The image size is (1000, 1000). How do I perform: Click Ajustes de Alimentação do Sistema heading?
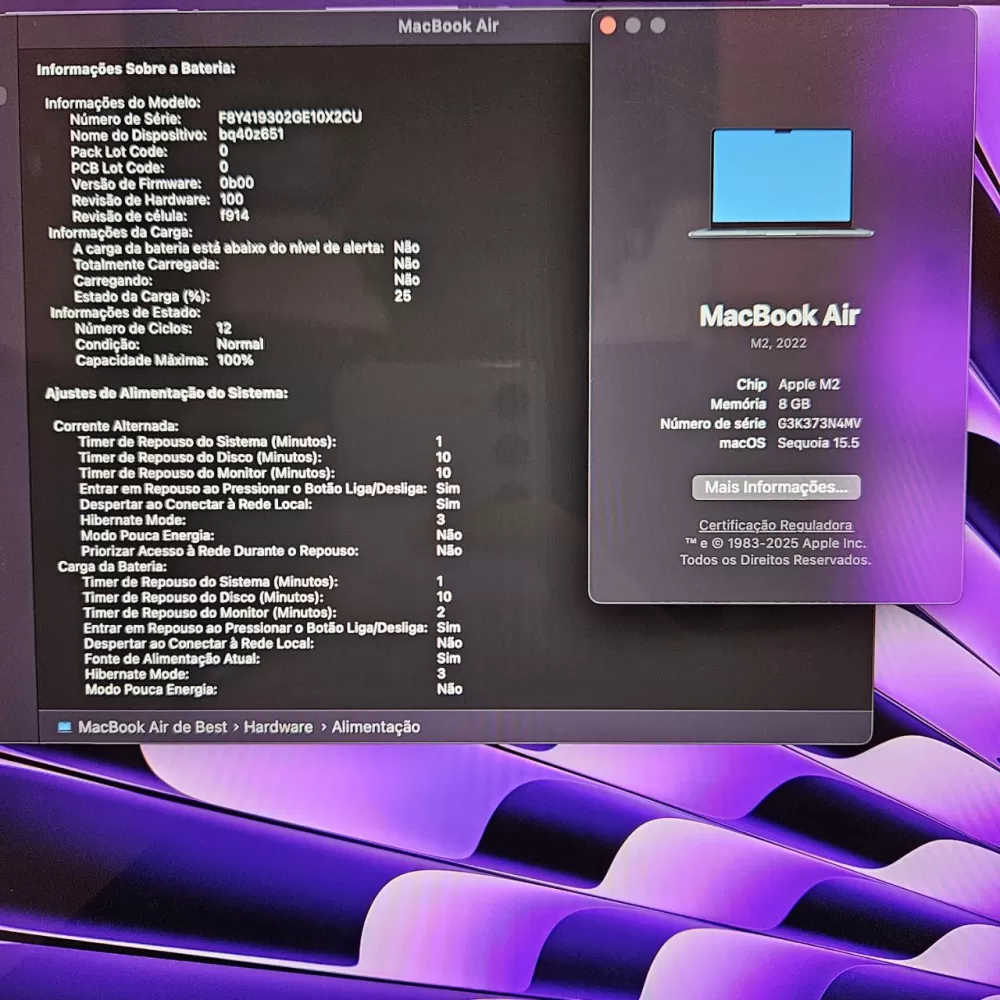[x=166, y=393]
